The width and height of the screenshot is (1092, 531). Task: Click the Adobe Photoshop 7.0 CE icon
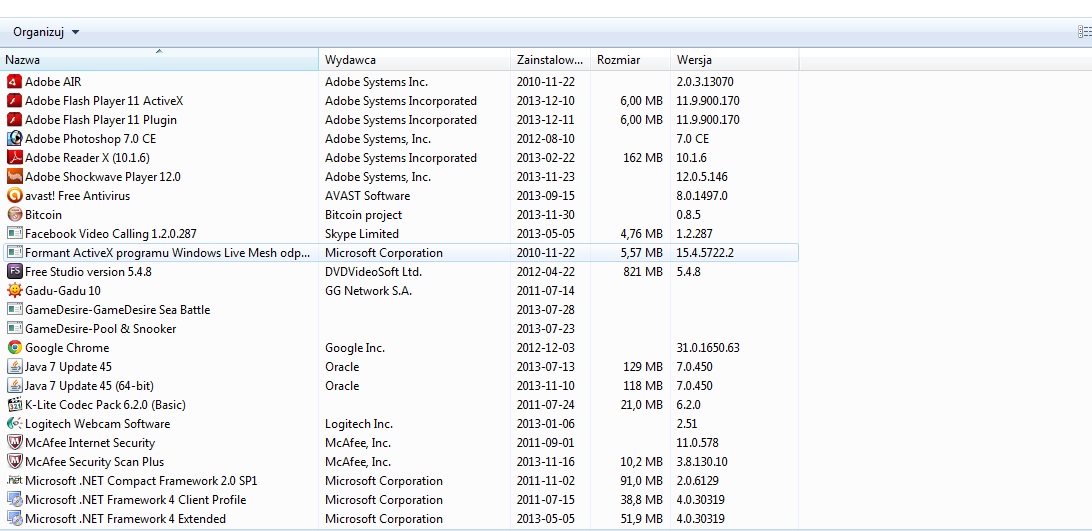tap(15, 139)
